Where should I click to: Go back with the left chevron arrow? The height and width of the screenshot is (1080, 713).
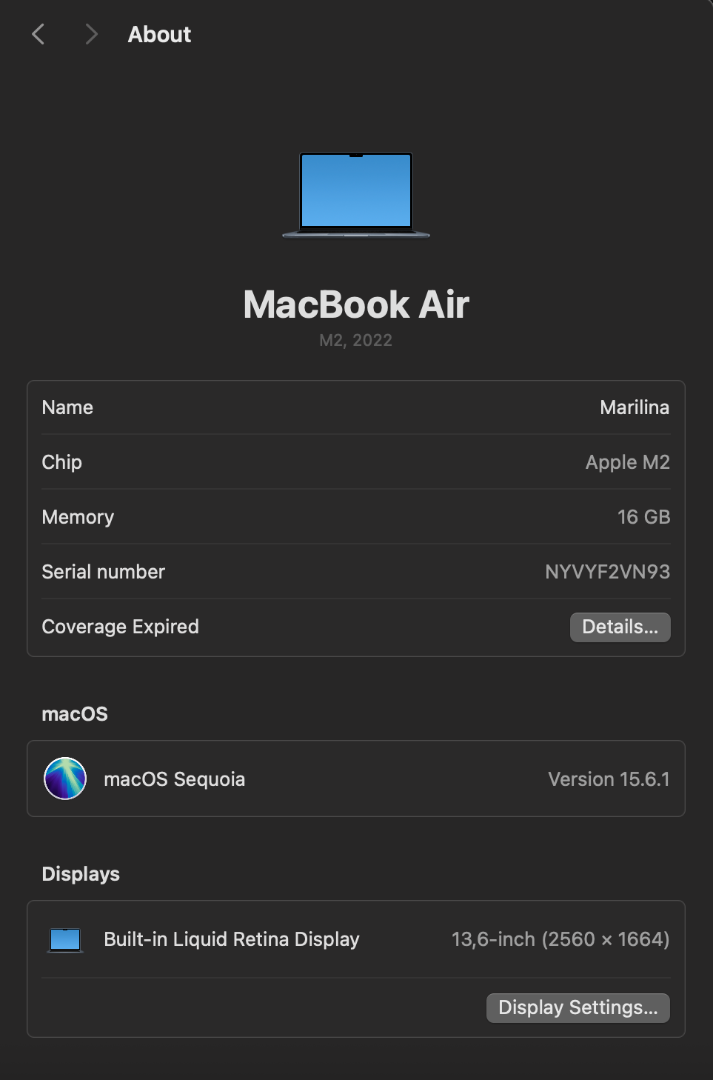(x=38, y=34)
